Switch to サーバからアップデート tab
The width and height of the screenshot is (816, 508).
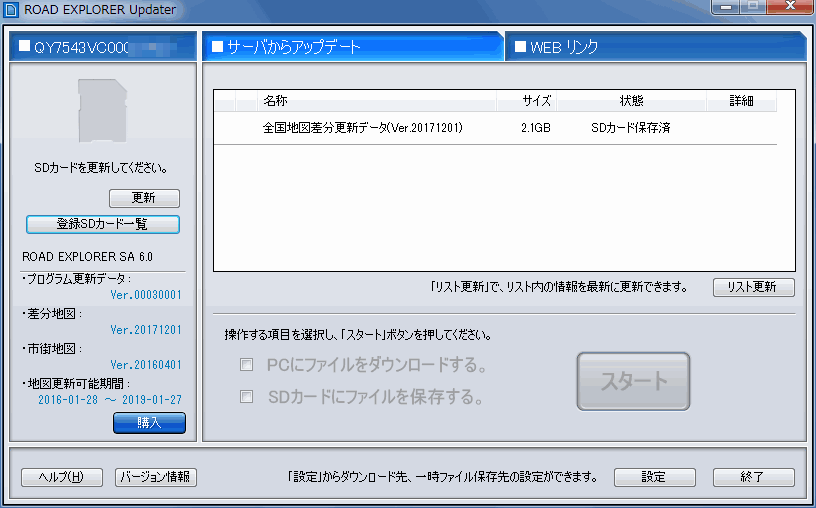(x=352, y=47)
